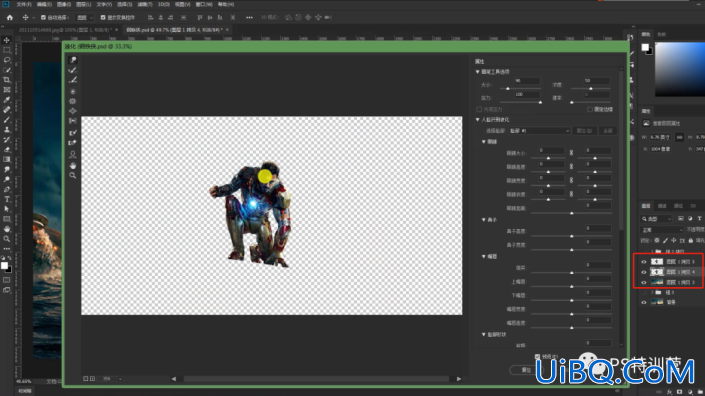Select the Eyedropper tool
Image resolution: width=705 pixels, height=396 pixels.
click(7, 100)
